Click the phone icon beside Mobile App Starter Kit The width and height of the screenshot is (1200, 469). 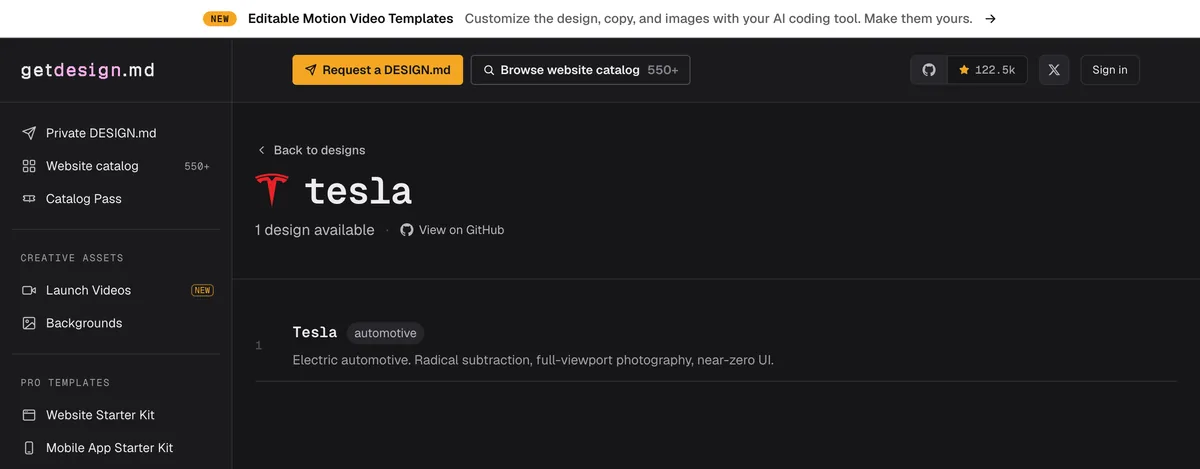tap(29, 448)
